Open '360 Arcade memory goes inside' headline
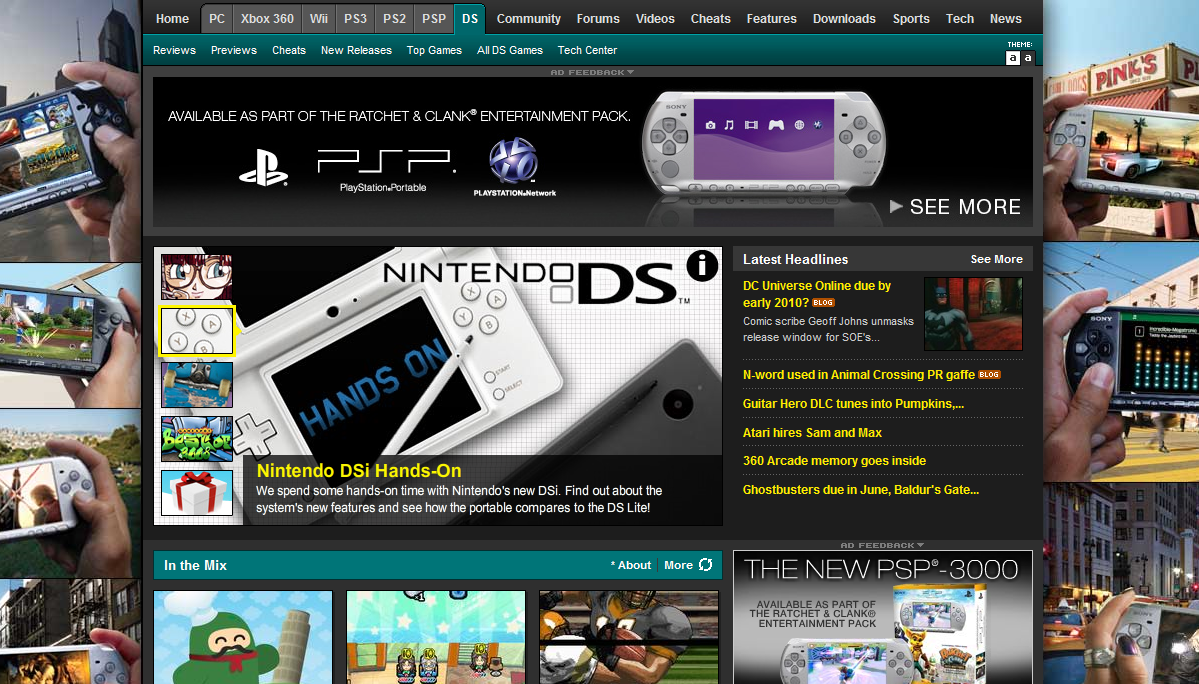Viewport: 1199px width, 684px height. coord(834,461)
